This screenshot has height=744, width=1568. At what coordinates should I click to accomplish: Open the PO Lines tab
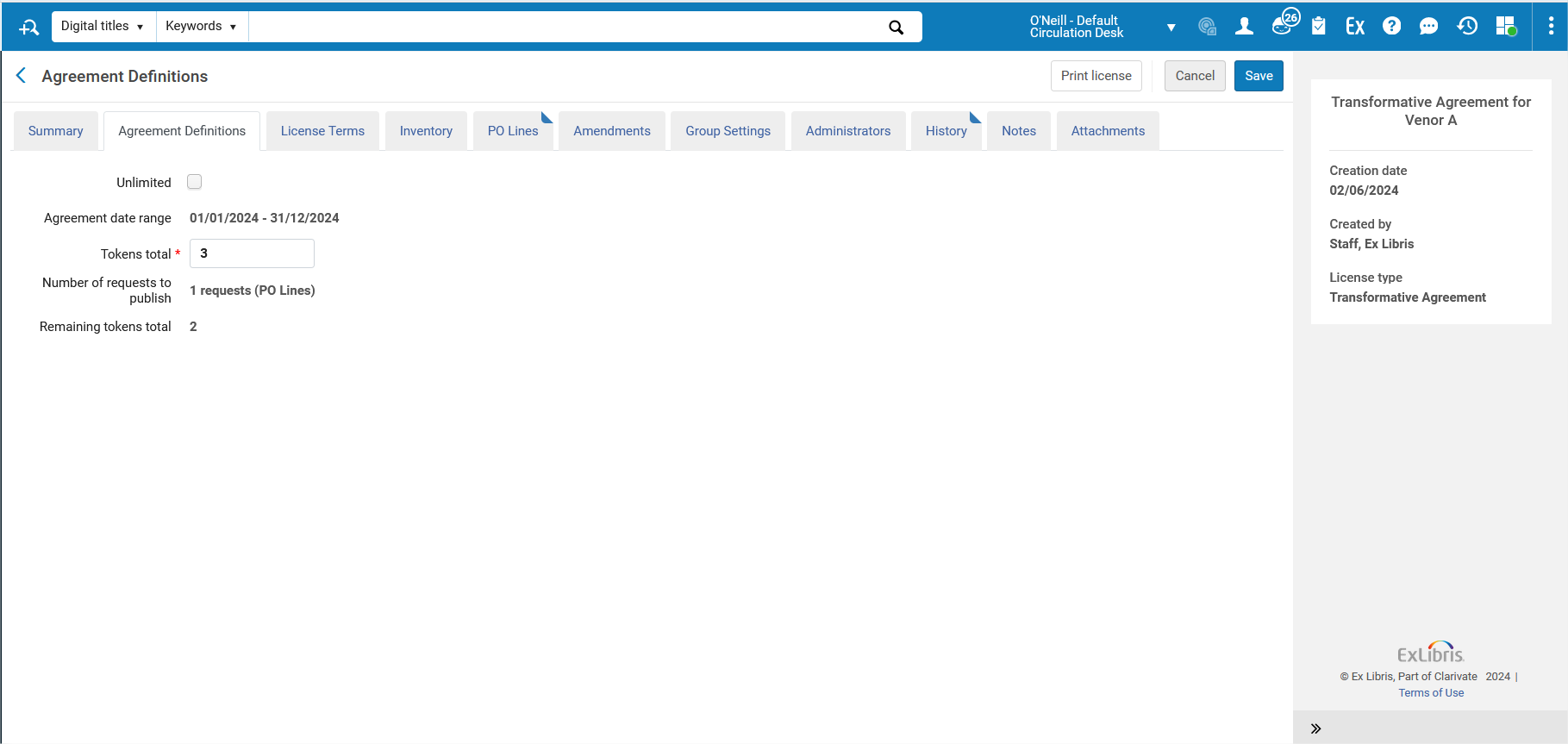513,131
